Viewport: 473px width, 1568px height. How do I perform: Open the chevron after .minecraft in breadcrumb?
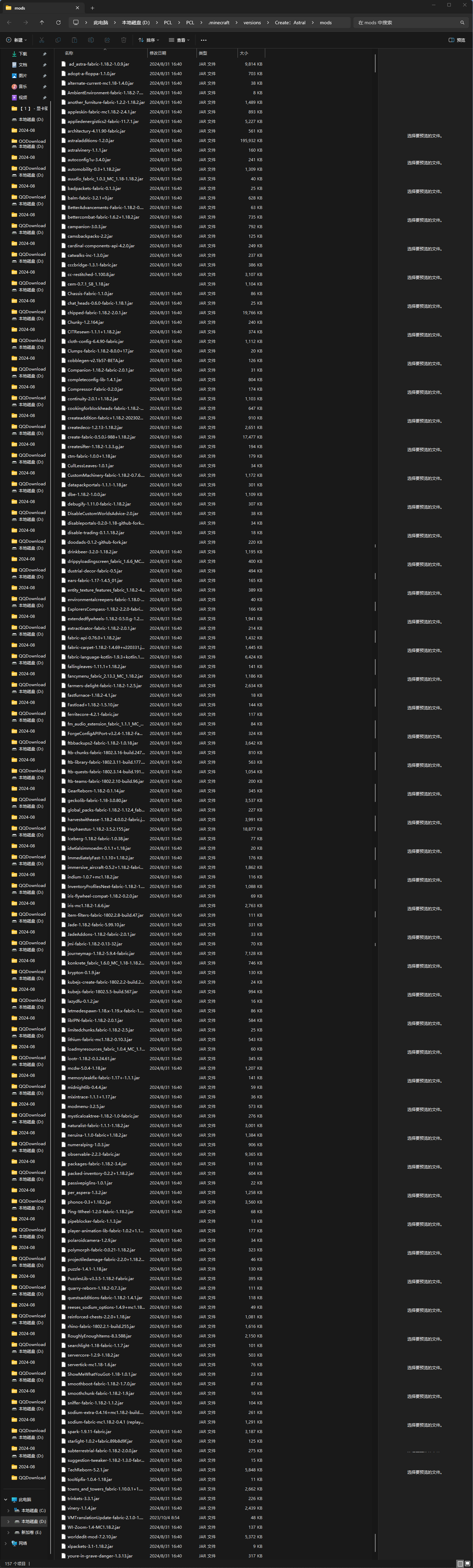click(x=236, y=23)
